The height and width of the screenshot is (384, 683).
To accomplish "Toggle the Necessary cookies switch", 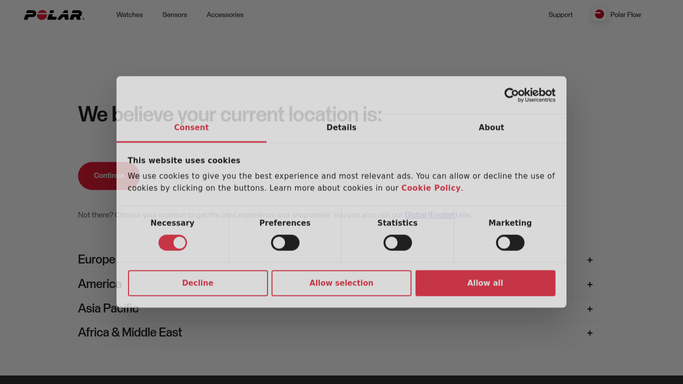I will (172, 243).
